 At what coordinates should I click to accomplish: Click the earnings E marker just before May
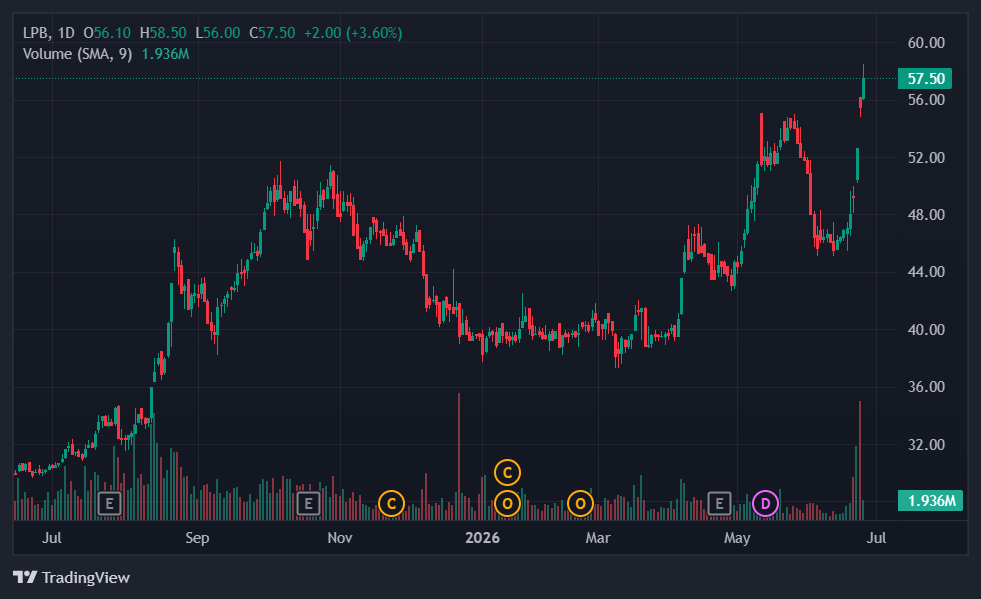[x=719, y=503]
